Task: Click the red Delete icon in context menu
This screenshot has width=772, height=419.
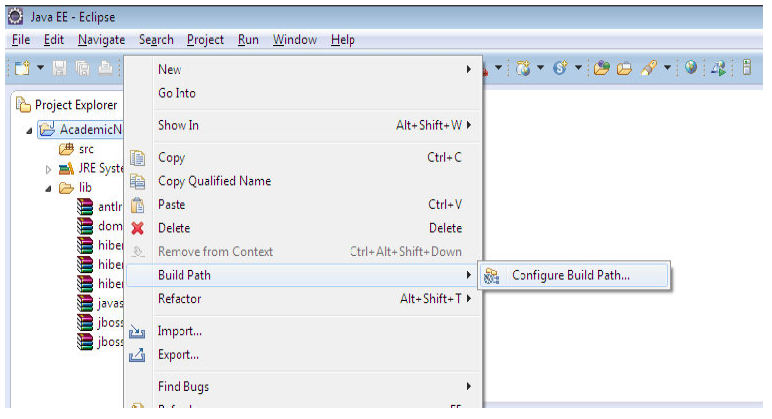Action: 138,228
